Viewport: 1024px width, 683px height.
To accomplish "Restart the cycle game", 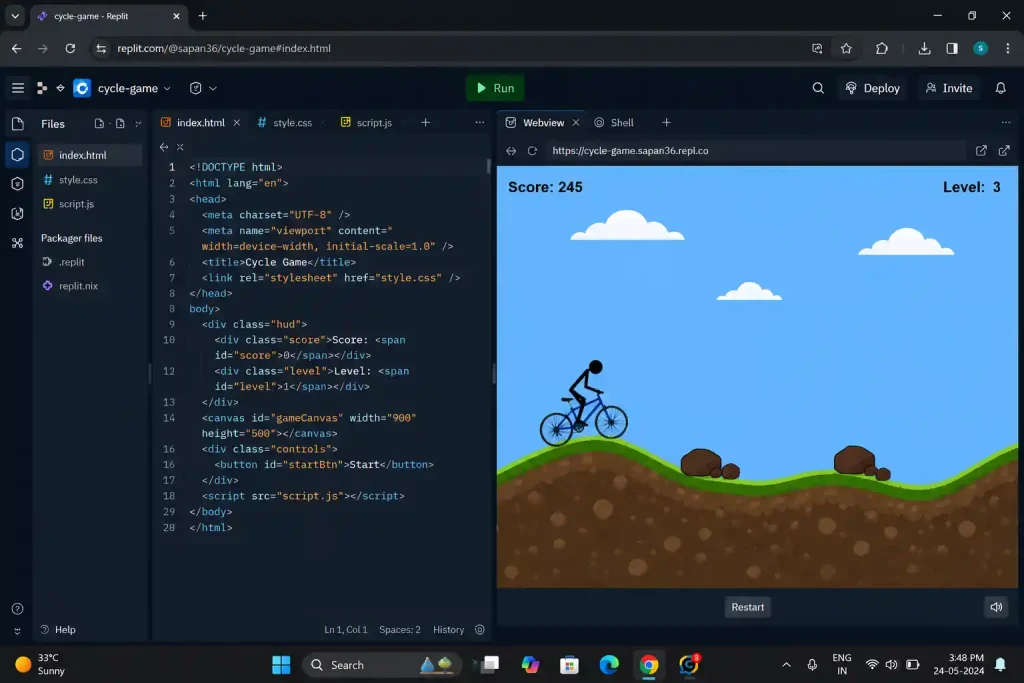I will (x=748, y=607).
